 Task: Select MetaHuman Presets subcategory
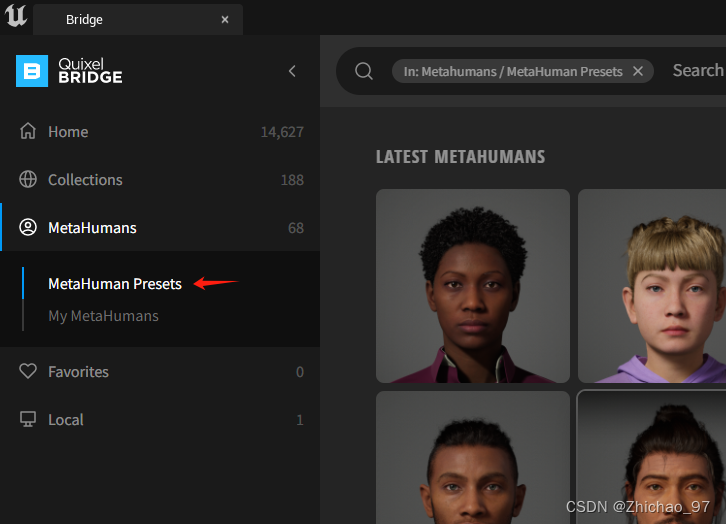pos(115,283)
